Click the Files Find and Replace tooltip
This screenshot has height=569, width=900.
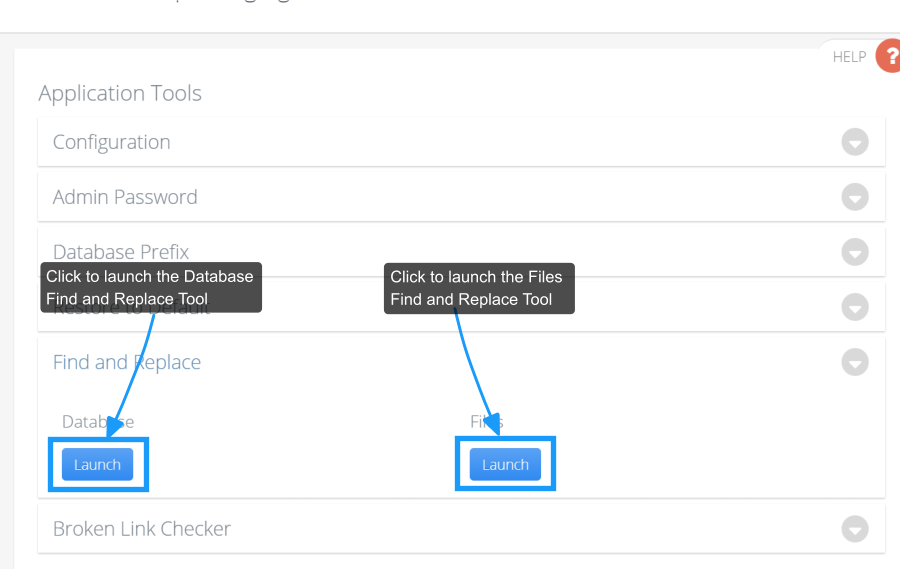pyautogui.click(x=479, y=288)
